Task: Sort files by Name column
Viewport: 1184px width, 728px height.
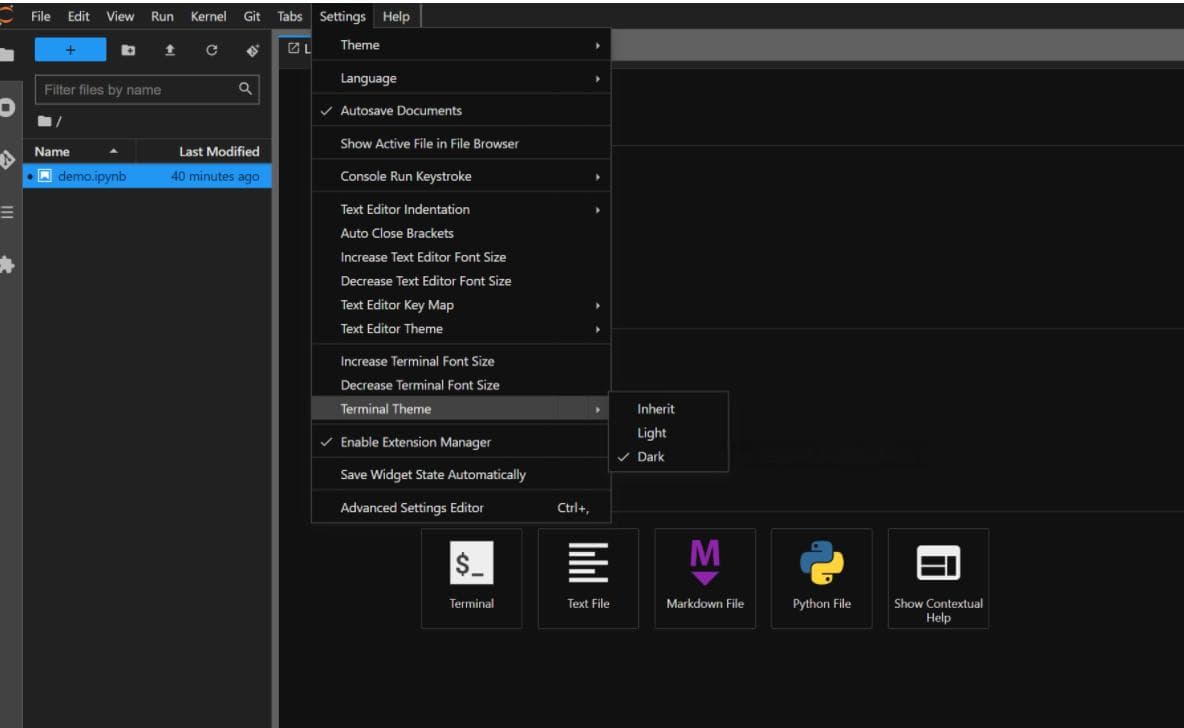Action: [x=79, y=151]
